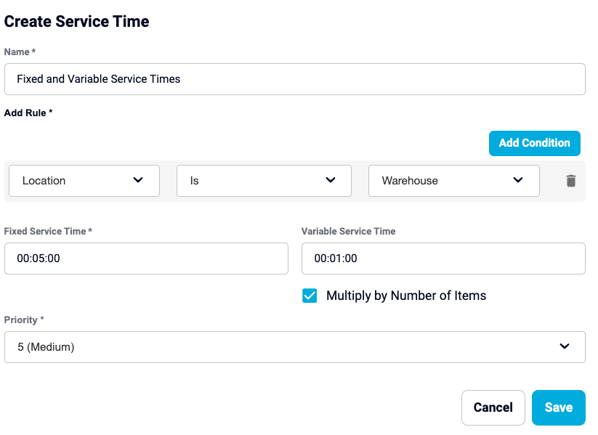Open the Location field dropdown
This screenshot has width=598, height=435.
tap(84, 181)
